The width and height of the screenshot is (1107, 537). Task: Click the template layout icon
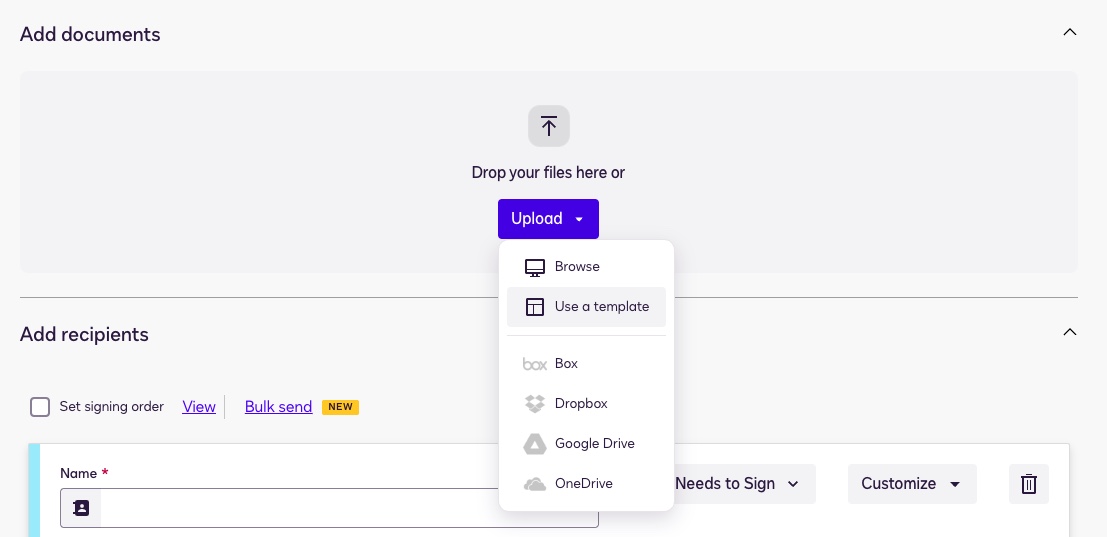[x=535, y=307]
